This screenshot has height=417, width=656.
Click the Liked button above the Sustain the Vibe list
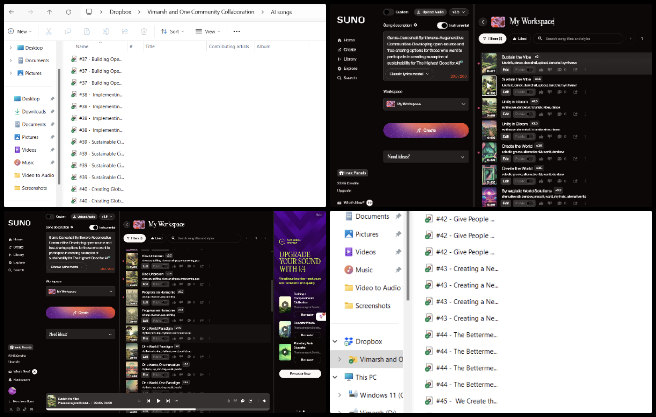coord(519,38)
